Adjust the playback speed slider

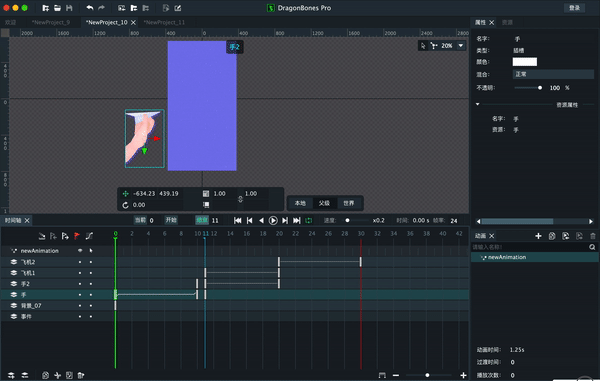[x=347, y=220]
